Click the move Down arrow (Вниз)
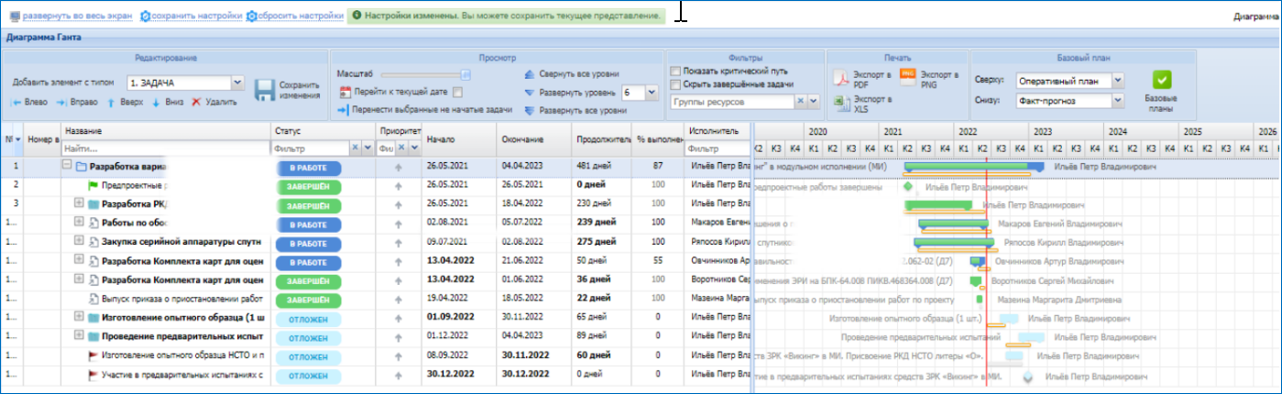Screen dimensions: 1282x394 (156, 103)
